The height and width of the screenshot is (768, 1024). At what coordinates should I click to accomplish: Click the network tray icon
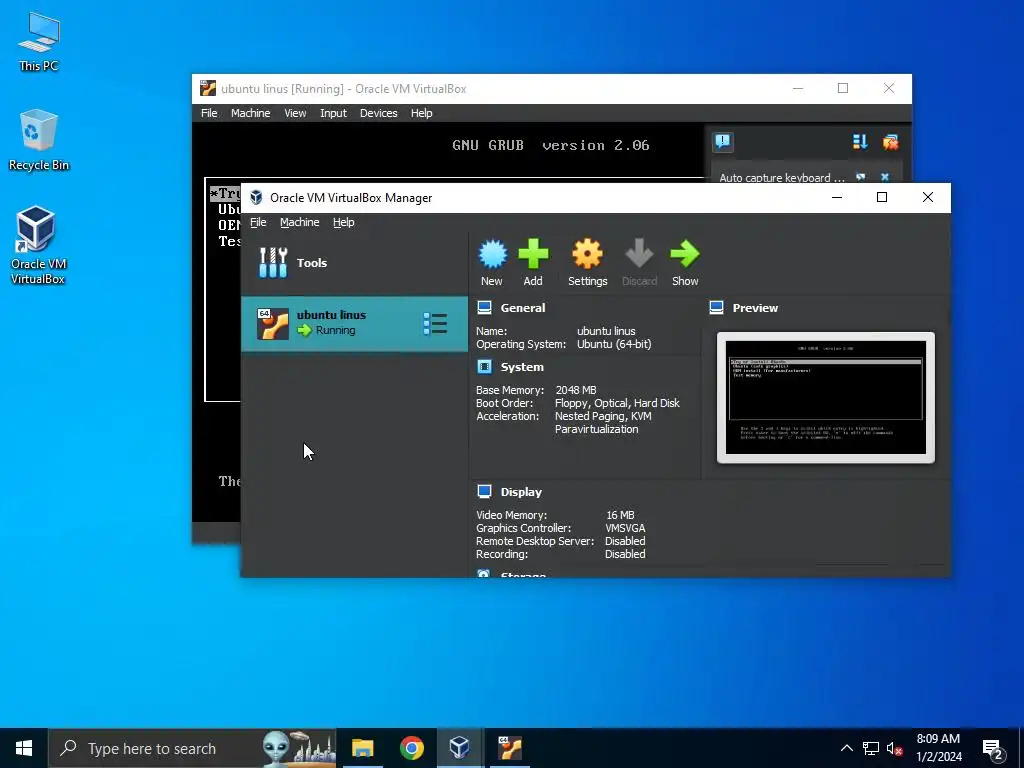[x=871, y=748]
